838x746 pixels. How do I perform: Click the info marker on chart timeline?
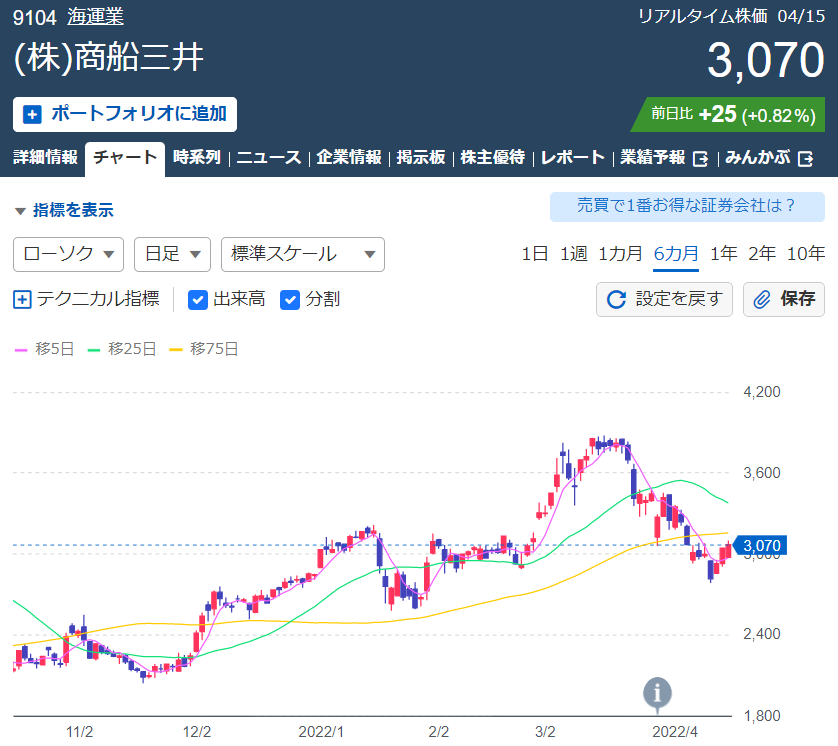point(657,694)
